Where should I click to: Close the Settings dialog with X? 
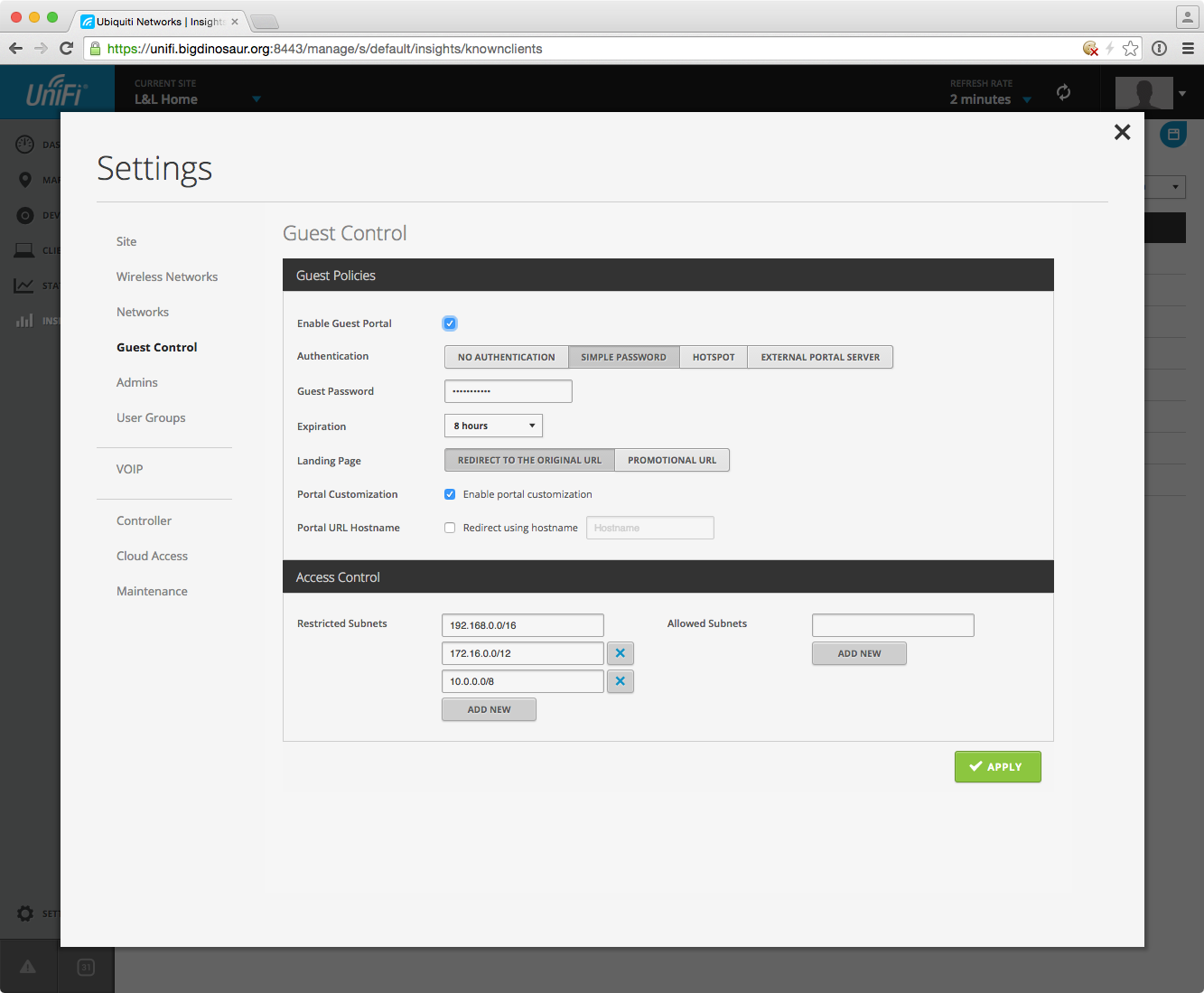point(1122,133)
